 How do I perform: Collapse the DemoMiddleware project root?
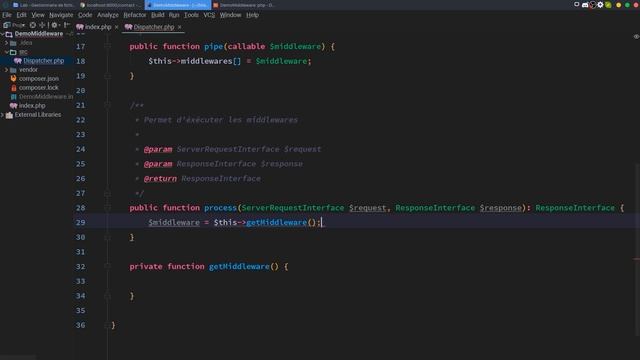[2, 34]
